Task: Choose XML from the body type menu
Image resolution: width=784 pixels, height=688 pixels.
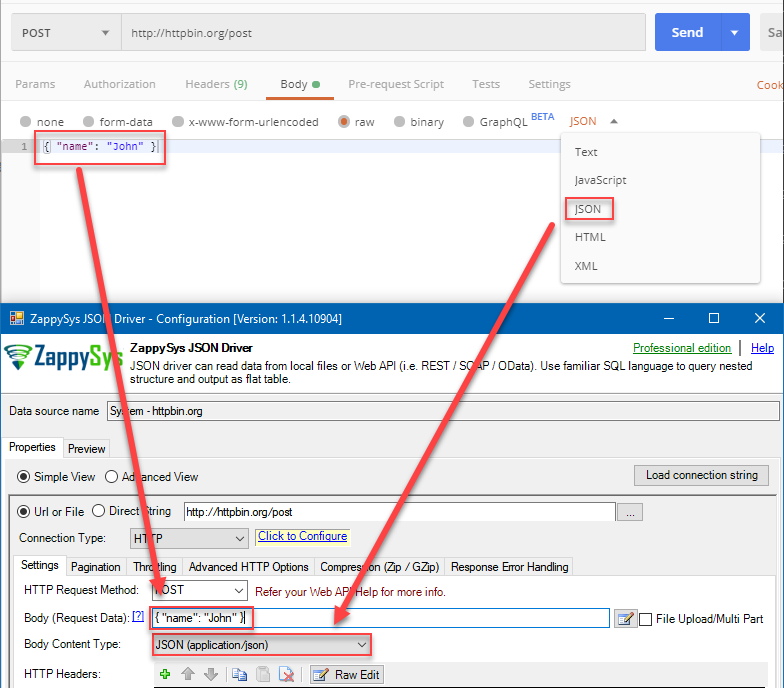Action: [x=586, y=266]
